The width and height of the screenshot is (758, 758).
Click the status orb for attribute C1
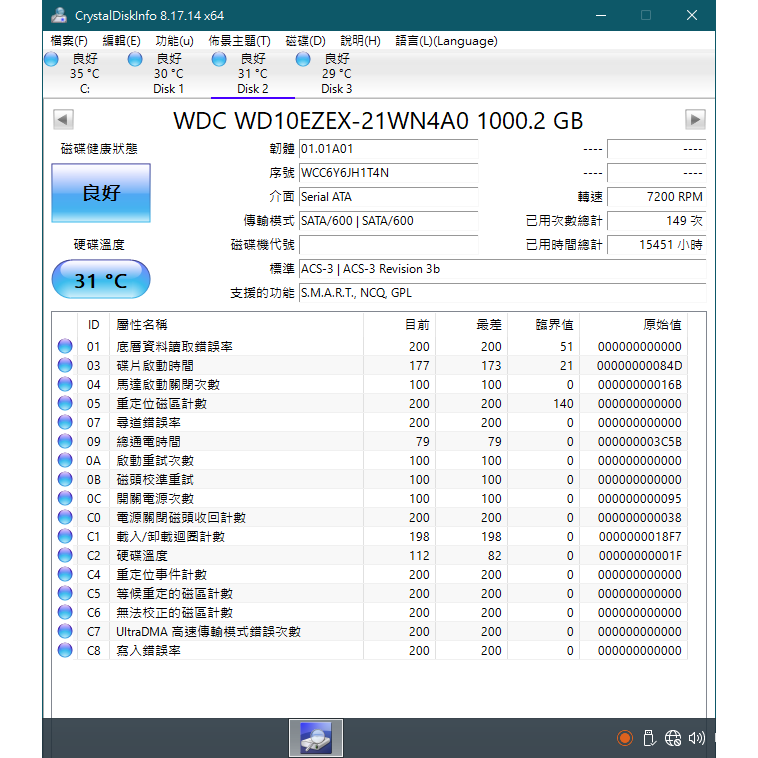click(65, 536)
